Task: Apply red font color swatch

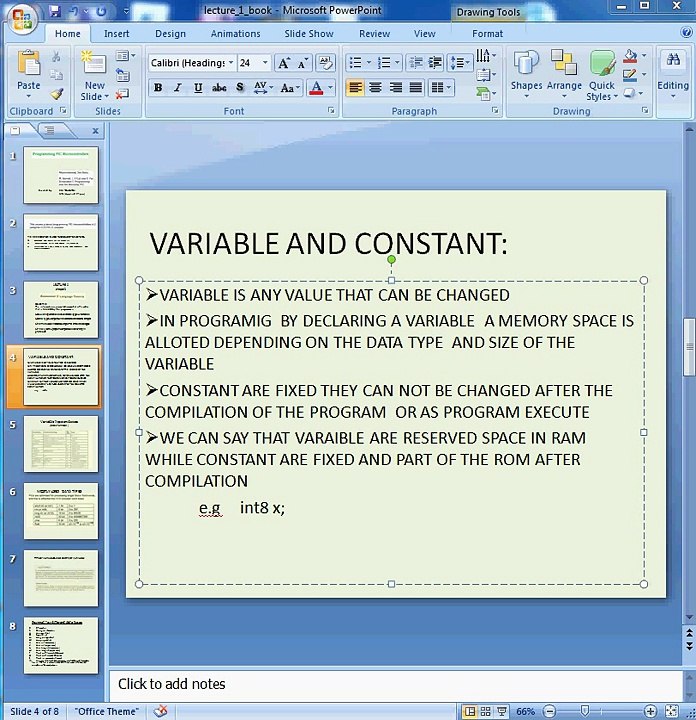Action: (316, 87)
